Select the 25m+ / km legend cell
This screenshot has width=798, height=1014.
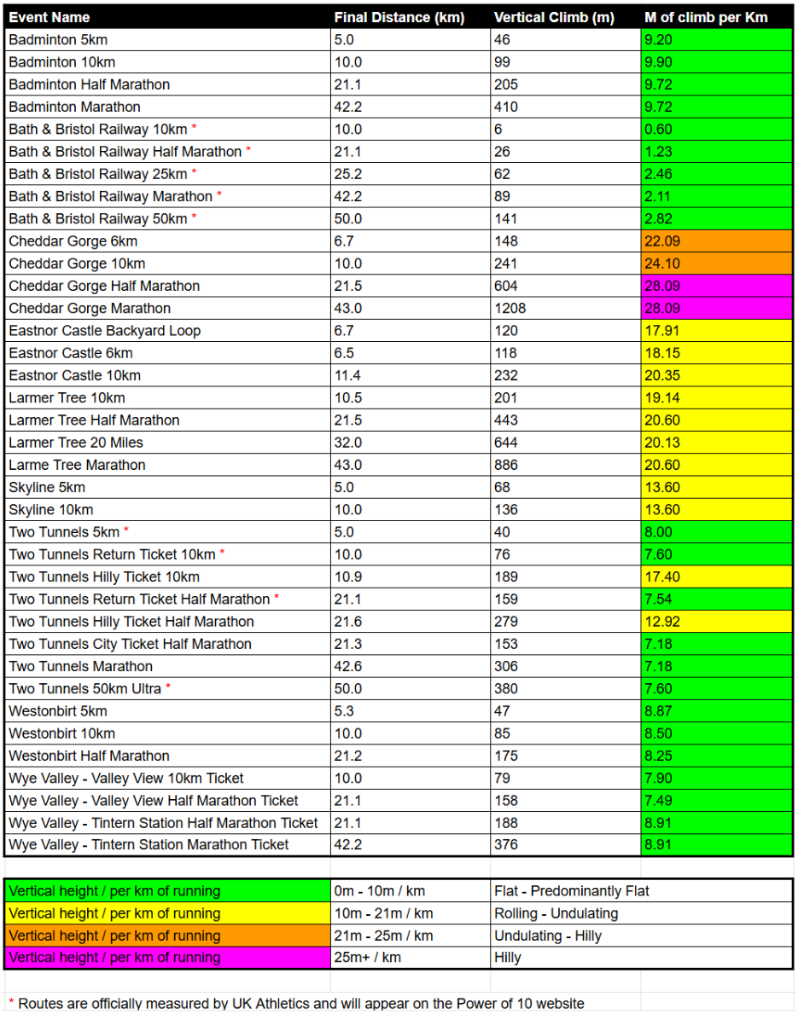click(x=377, y=957)
